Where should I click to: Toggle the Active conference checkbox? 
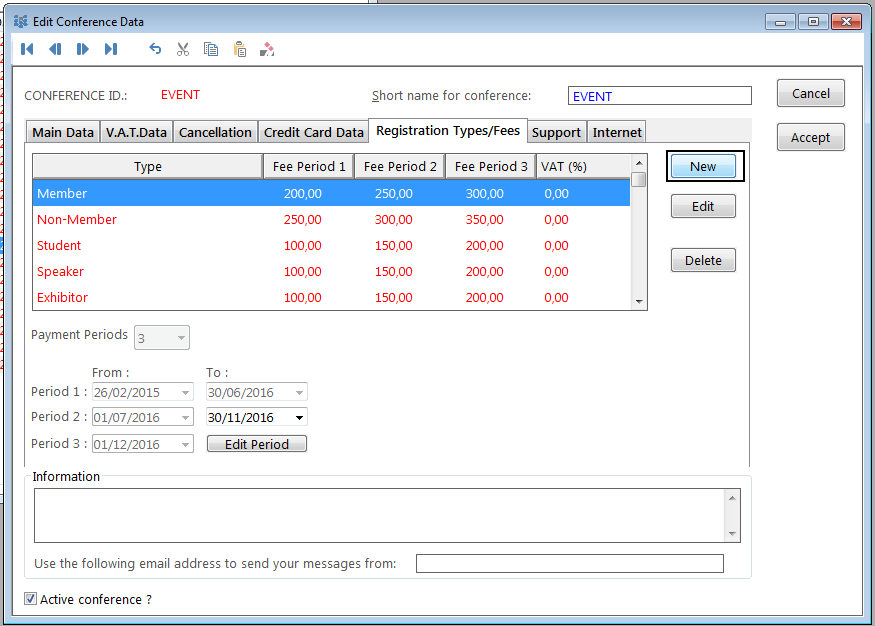click(x=31, y=599)
